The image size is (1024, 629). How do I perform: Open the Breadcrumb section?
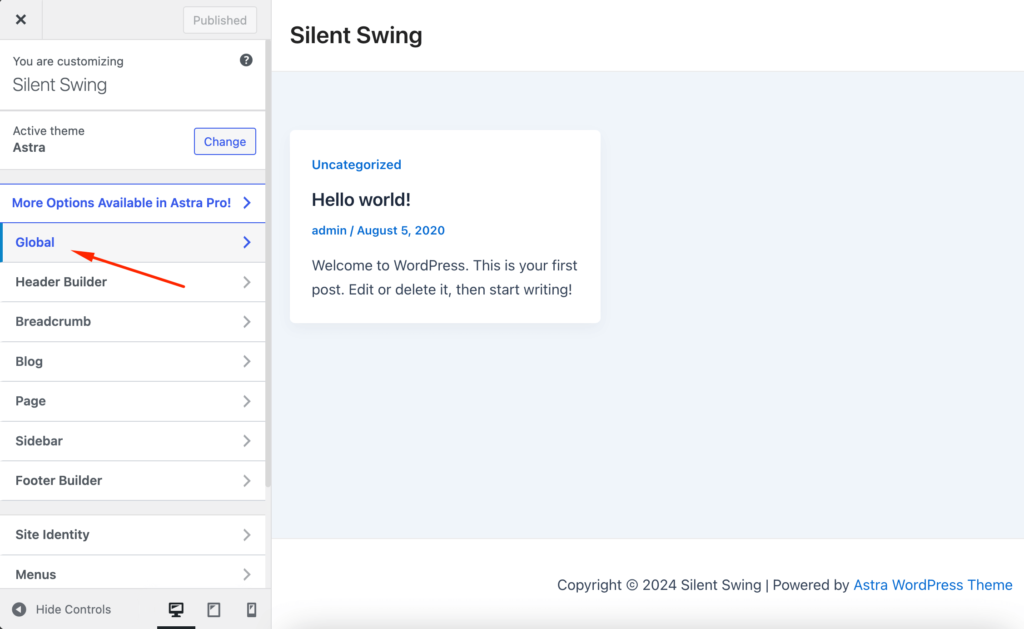coord(133,321)
